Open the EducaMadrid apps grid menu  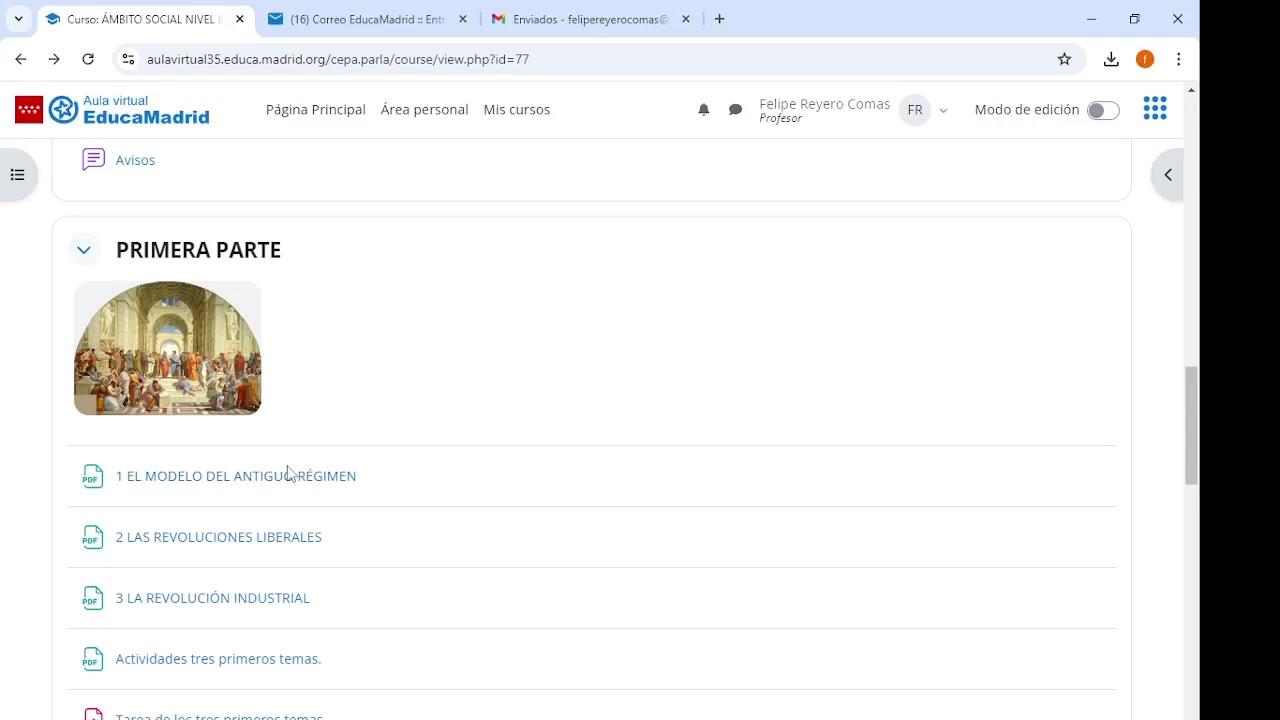pyautogui.click(x=1155, y=109)
